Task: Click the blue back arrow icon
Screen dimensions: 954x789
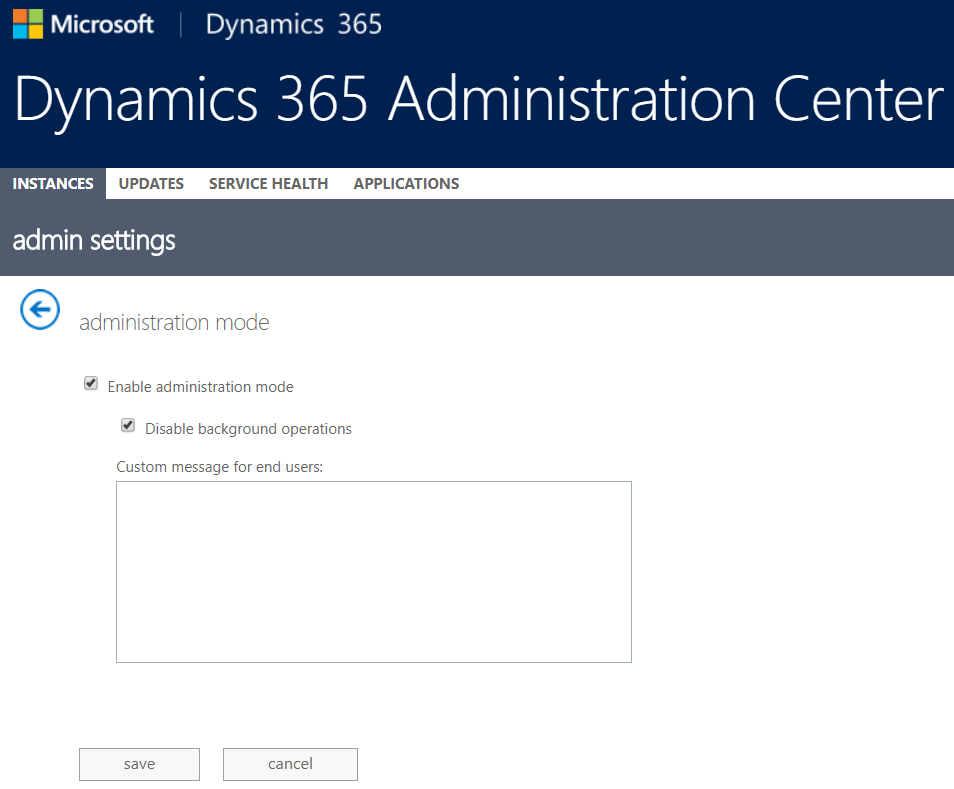Action: coord(40,310)
